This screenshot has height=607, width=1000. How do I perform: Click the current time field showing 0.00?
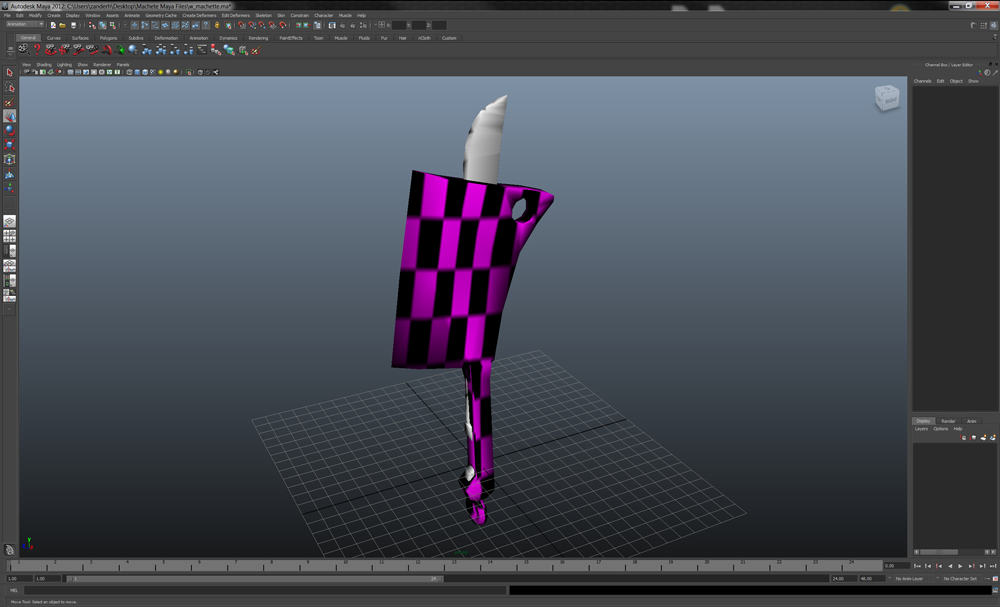click(896, 566)
